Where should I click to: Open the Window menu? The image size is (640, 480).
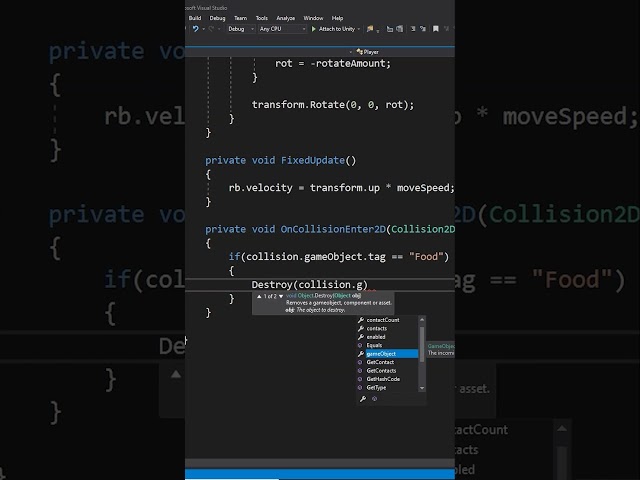pyautogui.click(x=313, y=18)
